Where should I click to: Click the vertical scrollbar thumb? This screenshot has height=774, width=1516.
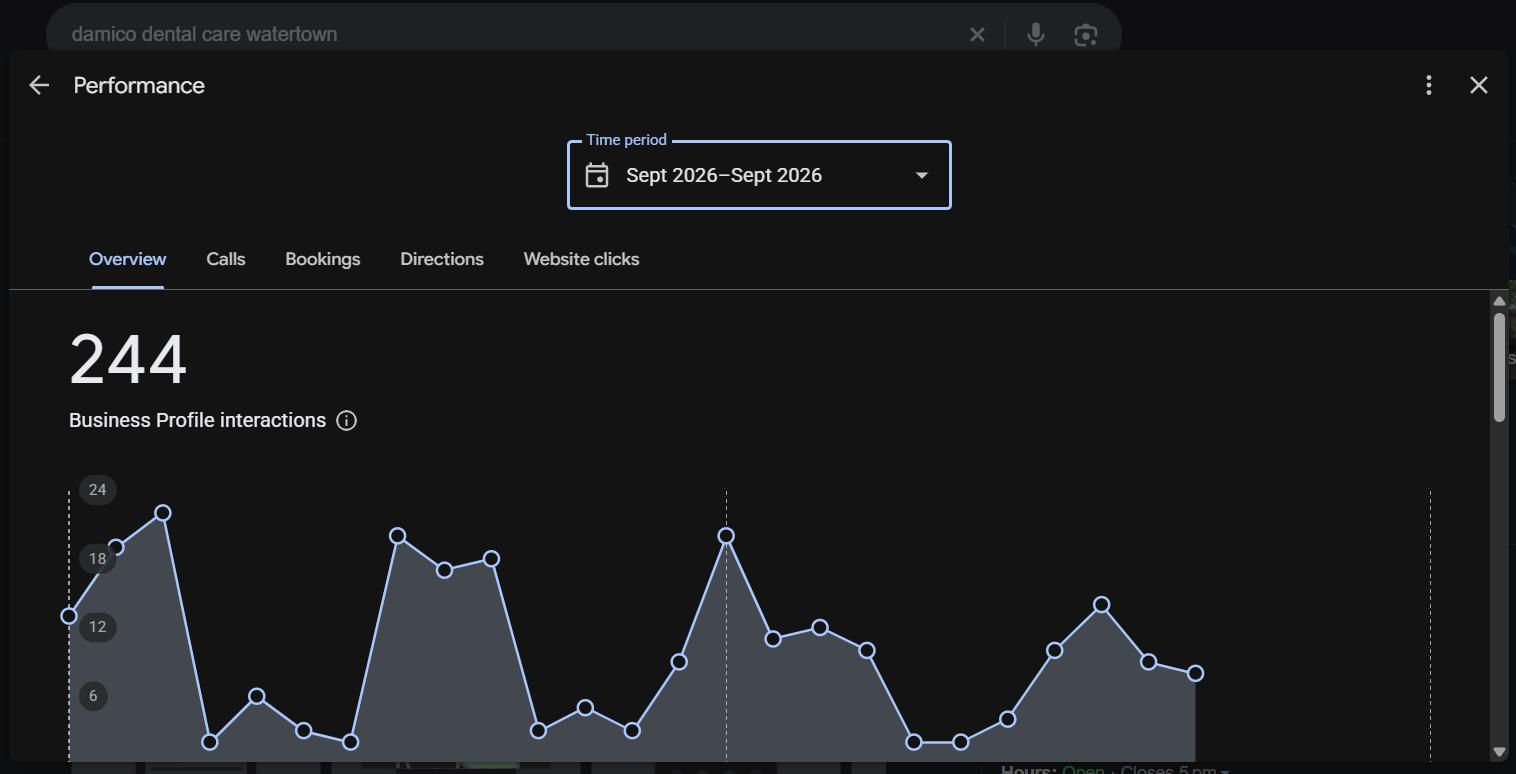click(1499, 367)
